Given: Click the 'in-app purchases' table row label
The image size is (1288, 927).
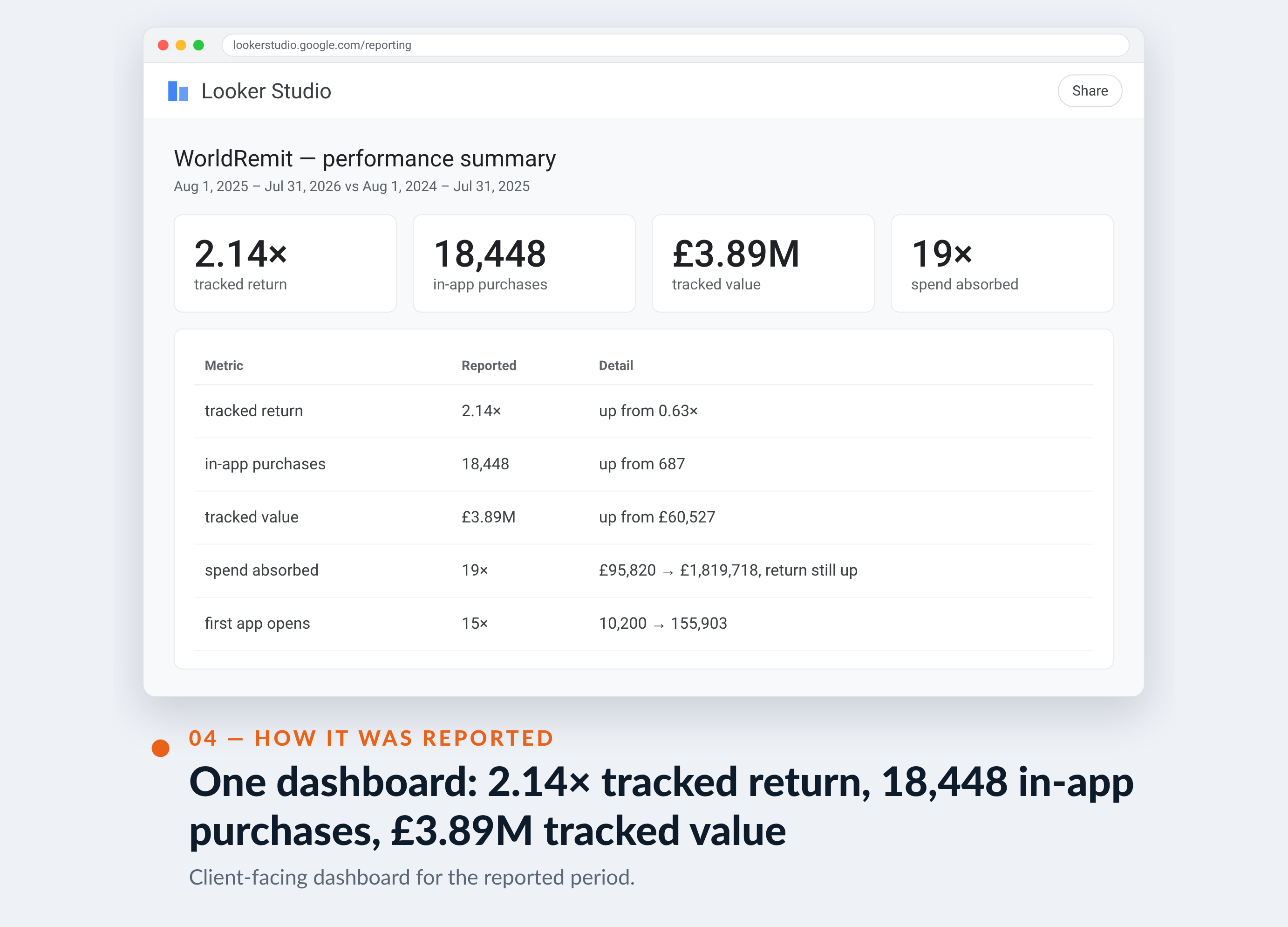Looking at the screenshot, I should coord(265,464).
